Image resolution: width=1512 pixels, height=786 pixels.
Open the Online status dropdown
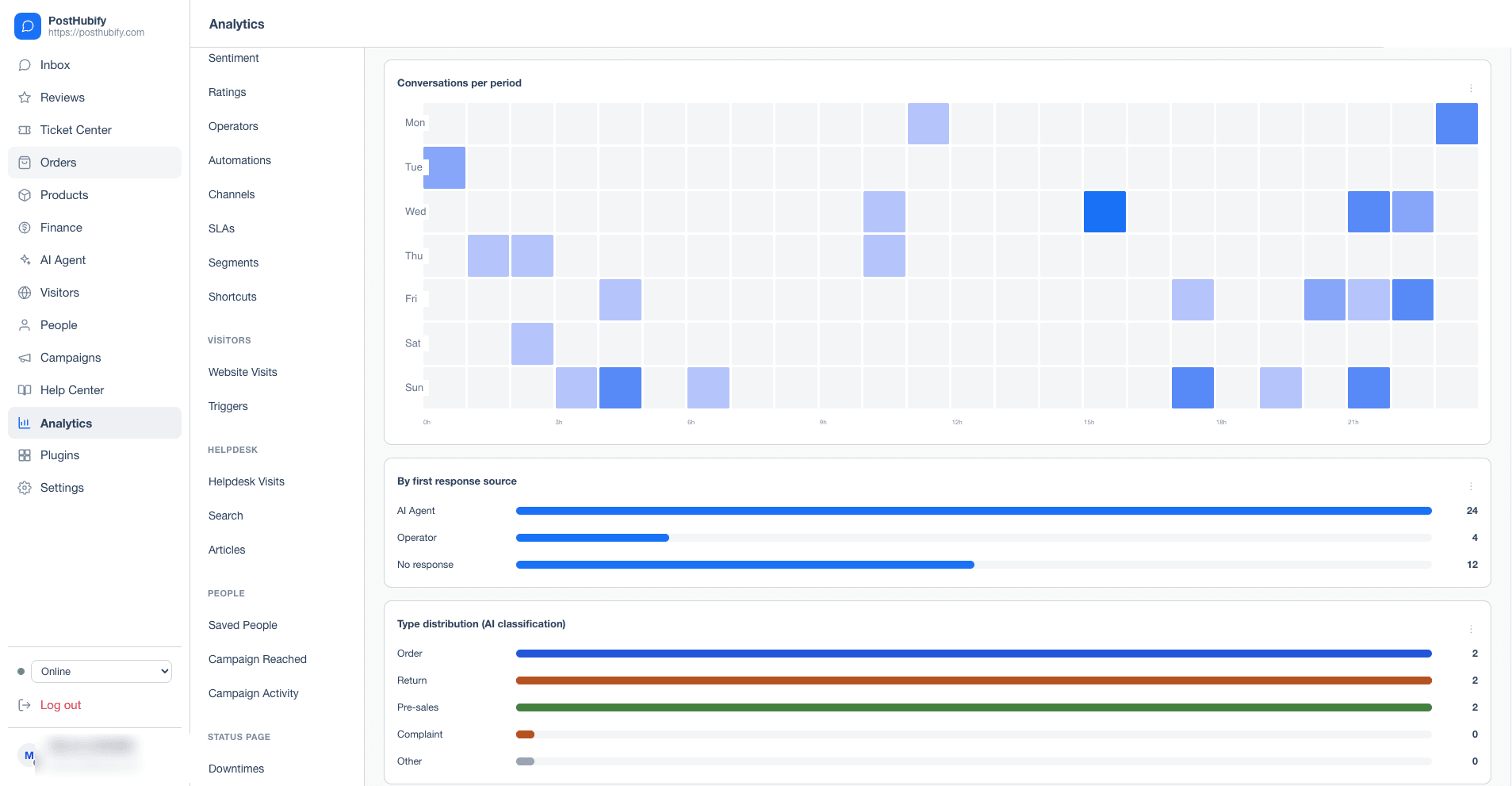pyautogui.click(x=101, y=671)
